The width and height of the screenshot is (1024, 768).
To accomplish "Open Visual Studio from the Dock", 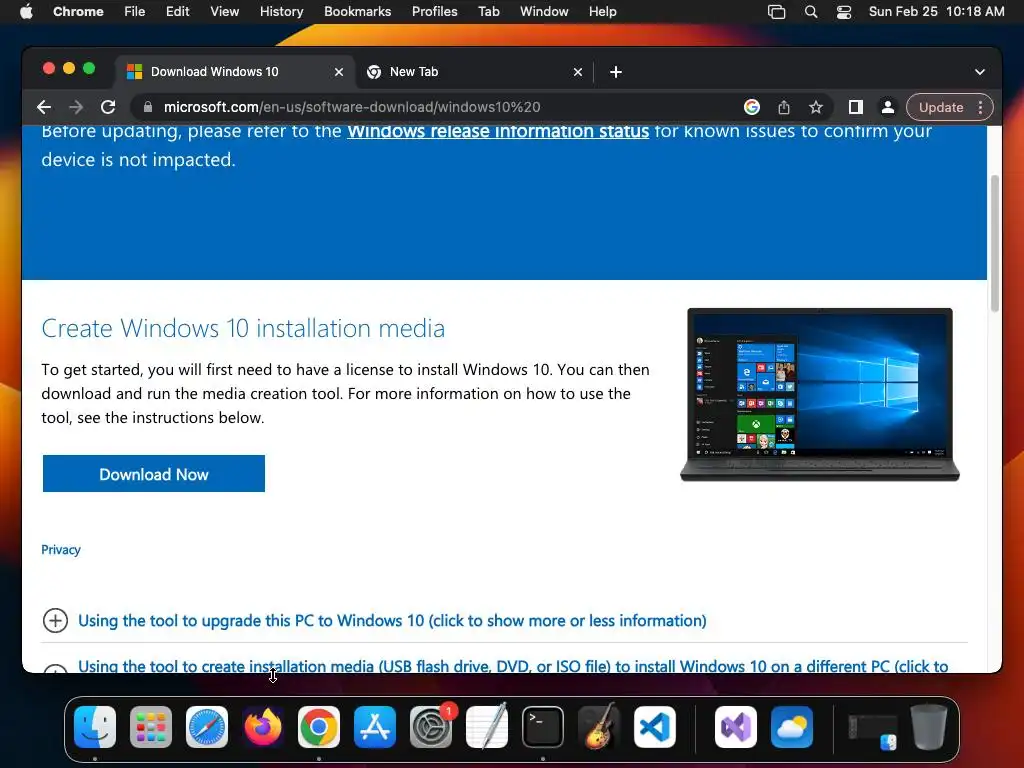I will 736,727.
